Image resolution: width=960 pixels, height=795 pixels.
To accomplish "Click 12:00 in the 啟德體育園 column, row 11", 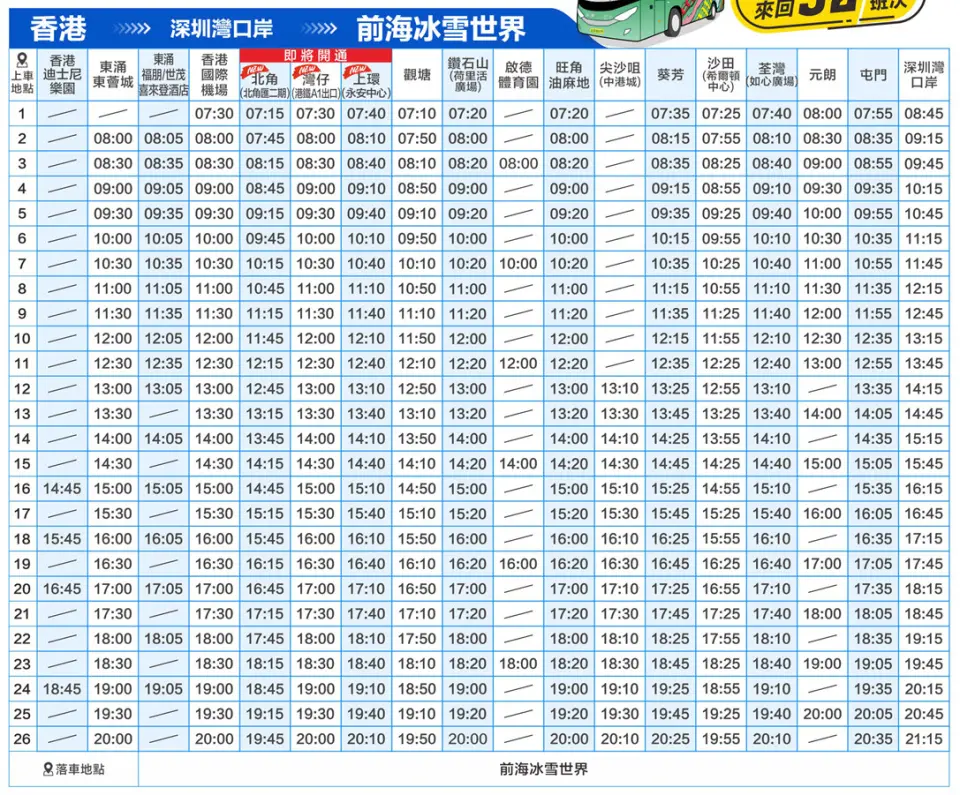I will pos(519,364).
